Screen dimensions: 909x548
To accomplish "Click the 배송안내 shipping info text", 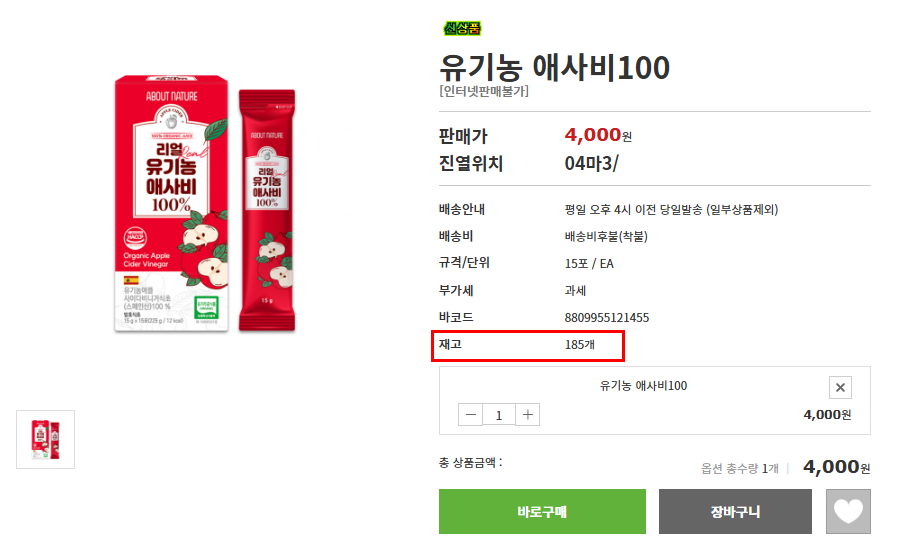I will (x=671, y=210).
